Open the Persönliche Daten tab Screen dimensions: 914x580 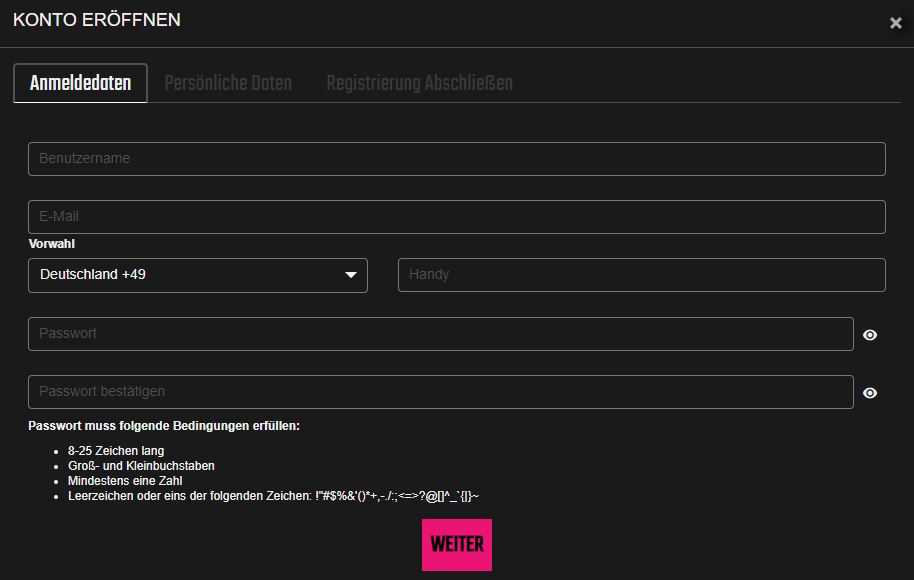coord(228,83)
